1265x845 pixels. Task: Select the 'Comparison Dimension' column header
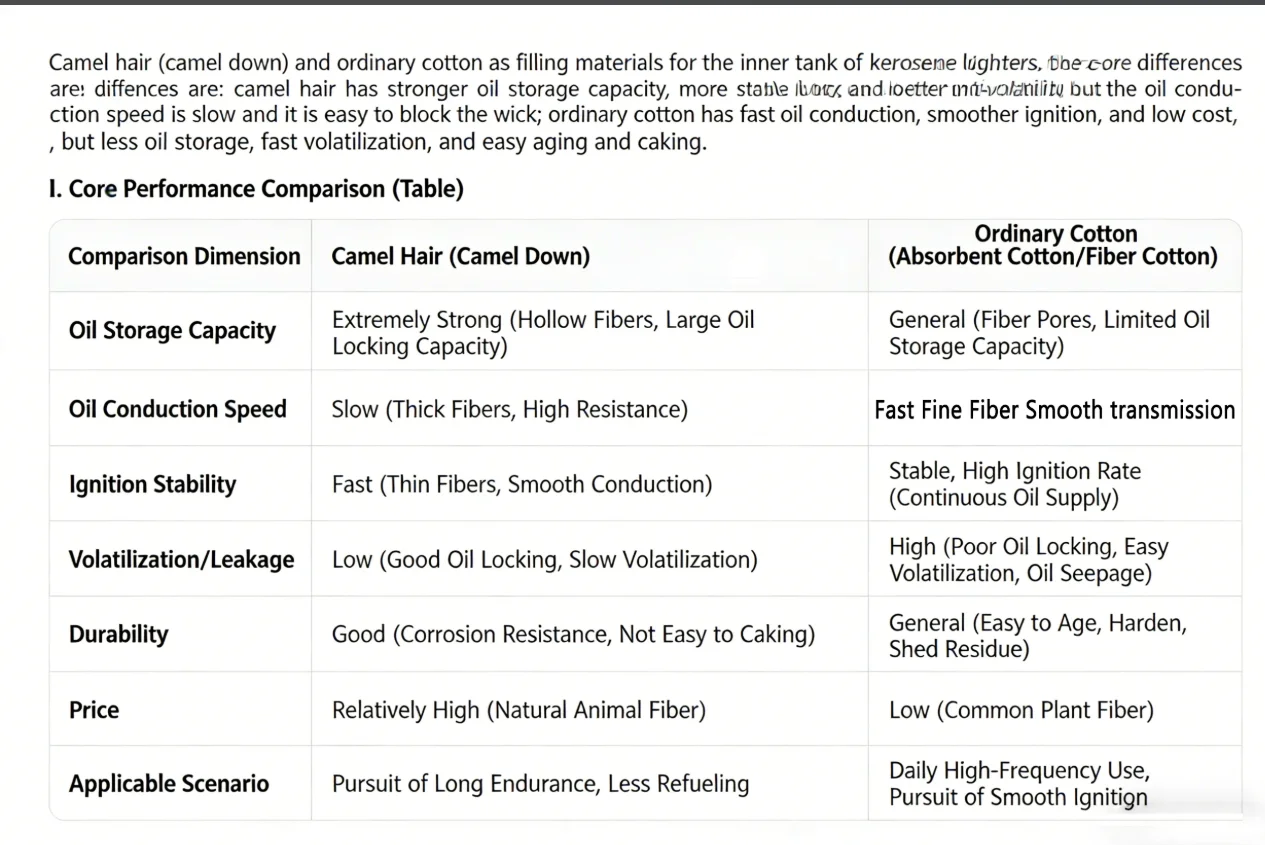184,256
